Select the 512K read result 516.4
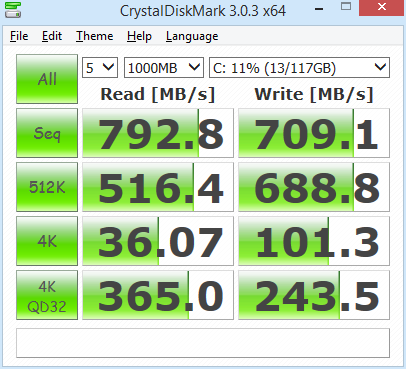 click(x=158, y=187)
